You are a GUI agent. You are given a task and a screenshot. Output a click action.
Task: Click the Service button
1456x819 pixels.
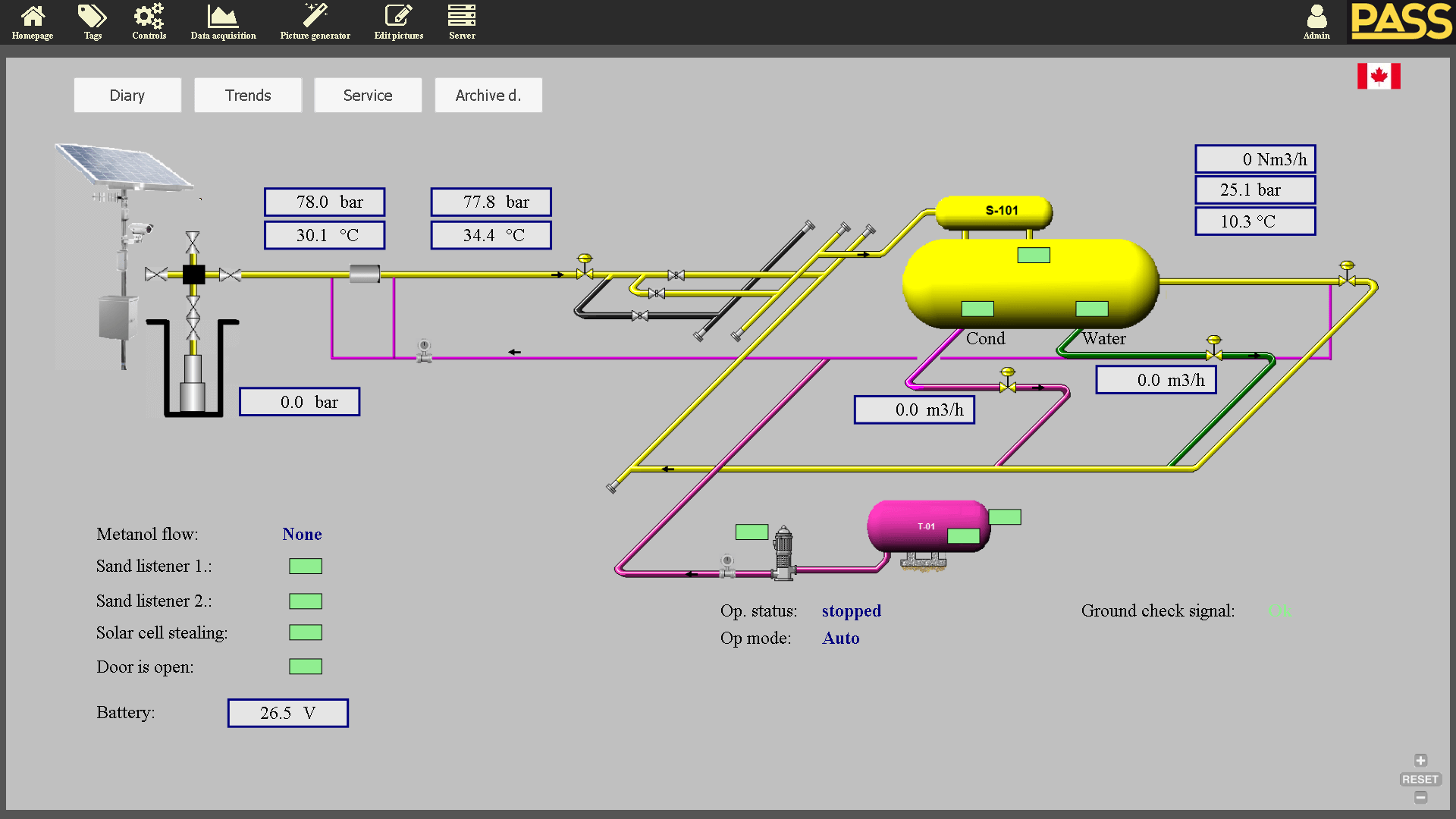tap(368, 96)
